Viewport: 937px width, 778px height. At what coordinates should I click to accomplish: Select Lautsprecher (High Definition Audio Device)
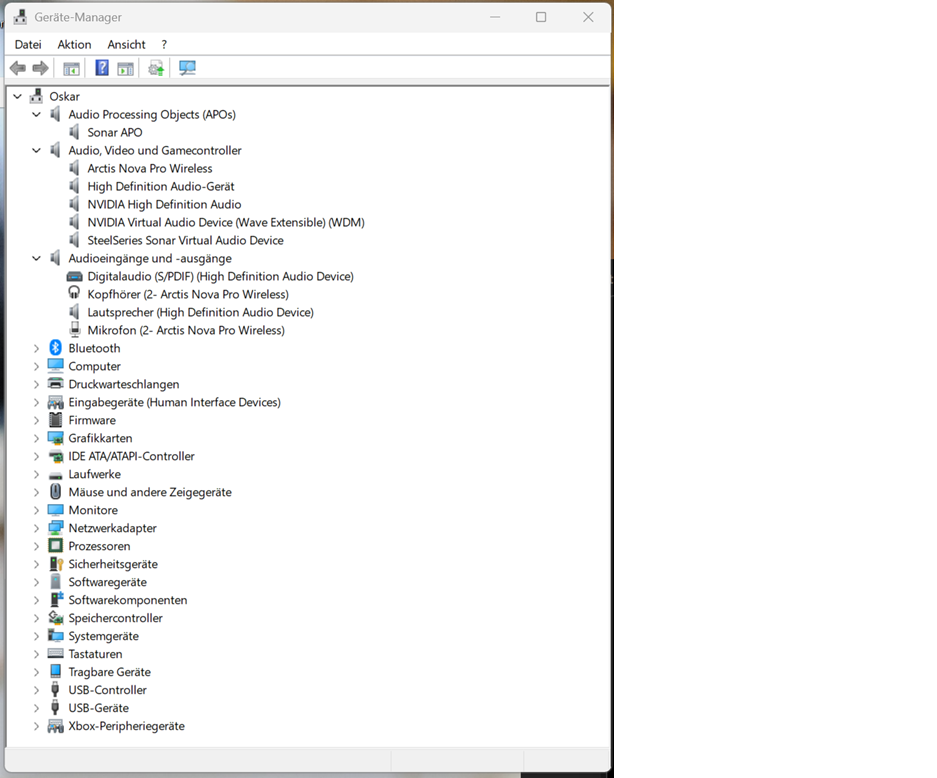pos(200,312)
